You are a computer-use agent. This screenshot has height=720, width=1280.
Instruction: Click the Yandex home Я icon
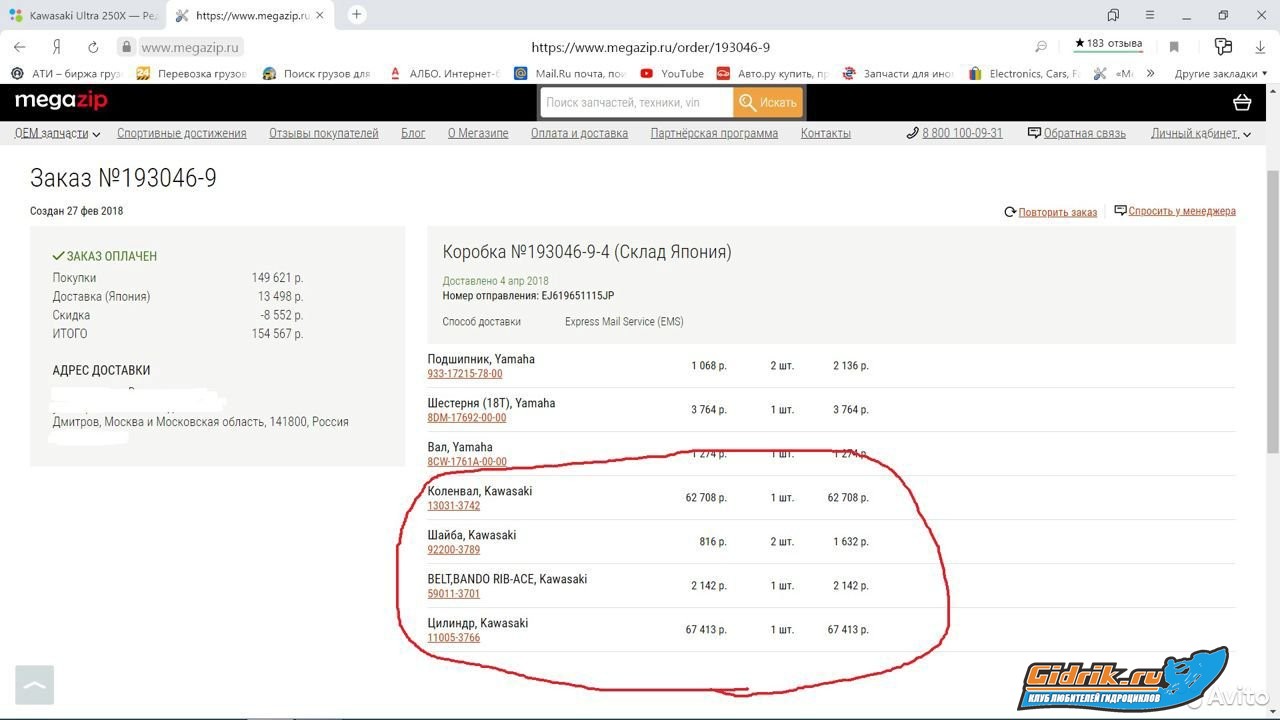coord(57,47)
